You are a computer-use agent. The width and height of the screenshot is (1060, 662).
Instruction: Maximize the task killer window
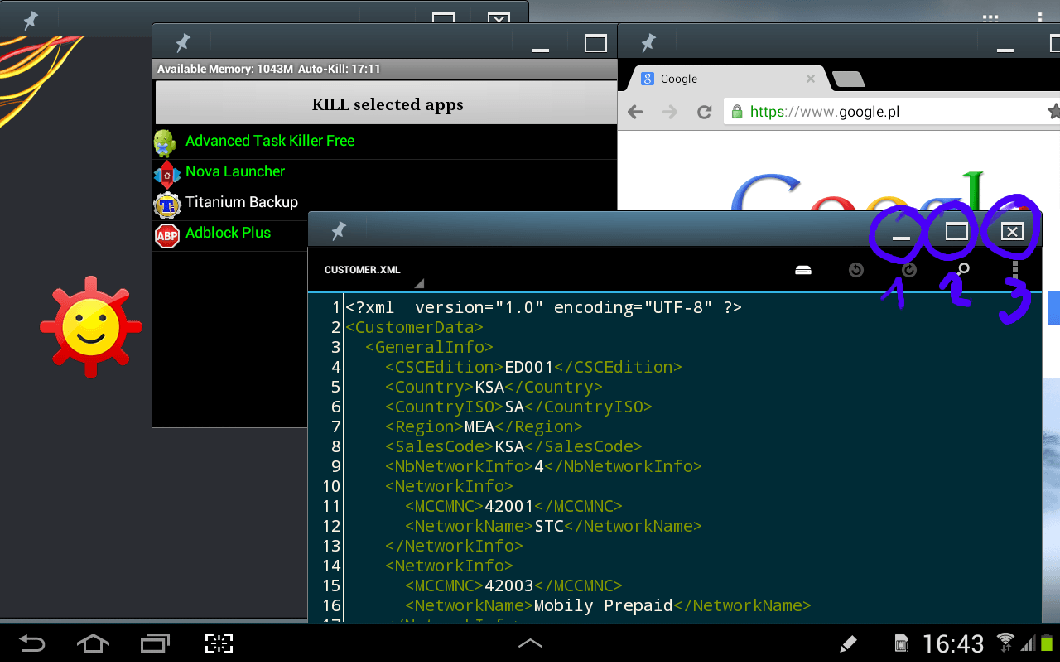(x=596, y=43)
